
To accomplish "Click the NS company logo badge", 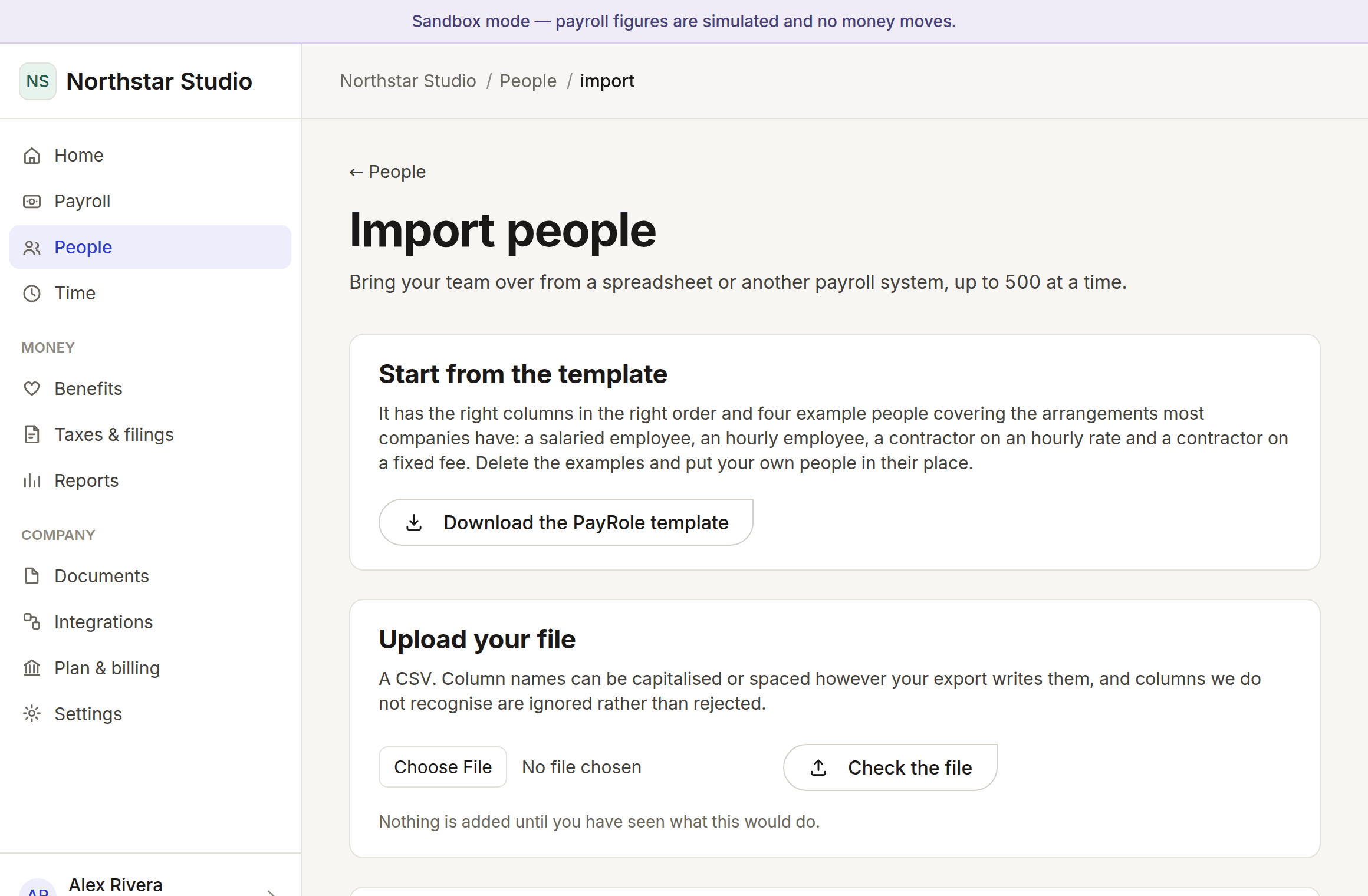I will click(x=38, y=81).
